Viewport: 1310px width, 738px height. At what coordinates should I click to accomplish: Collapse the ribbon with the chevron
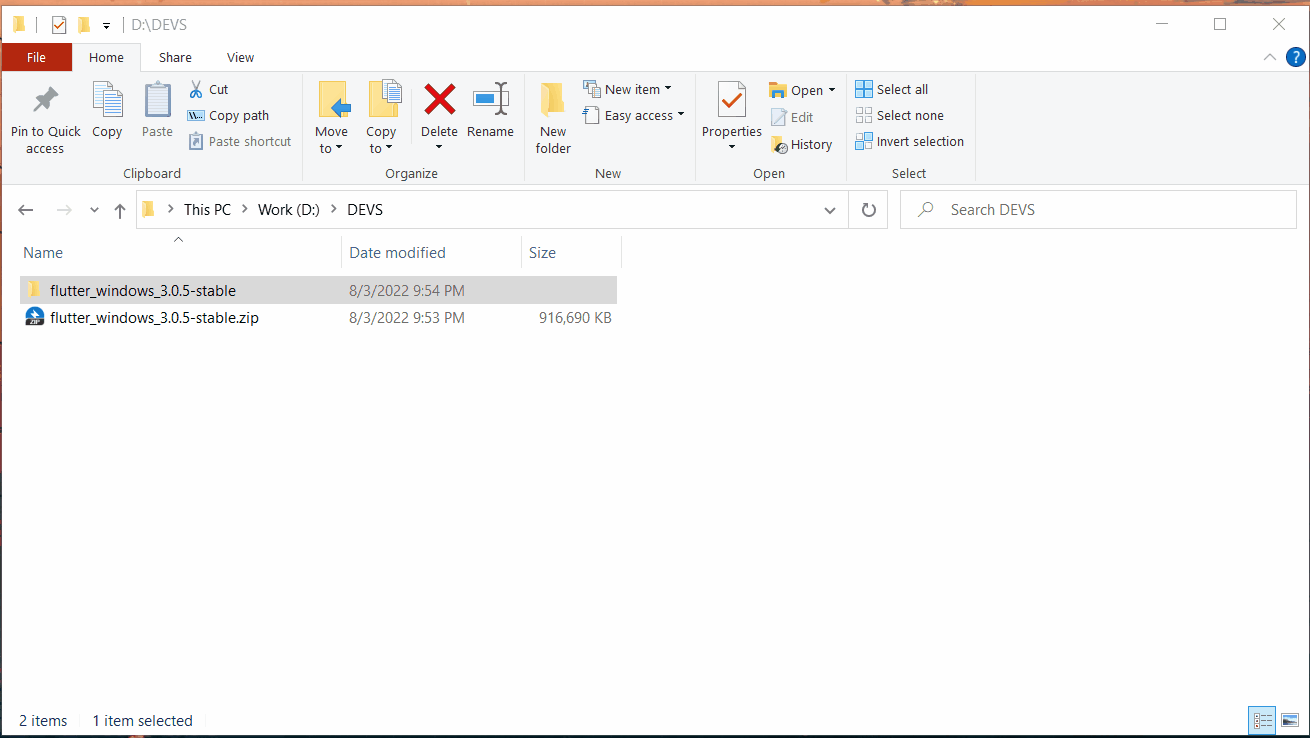click(1269, 58)
